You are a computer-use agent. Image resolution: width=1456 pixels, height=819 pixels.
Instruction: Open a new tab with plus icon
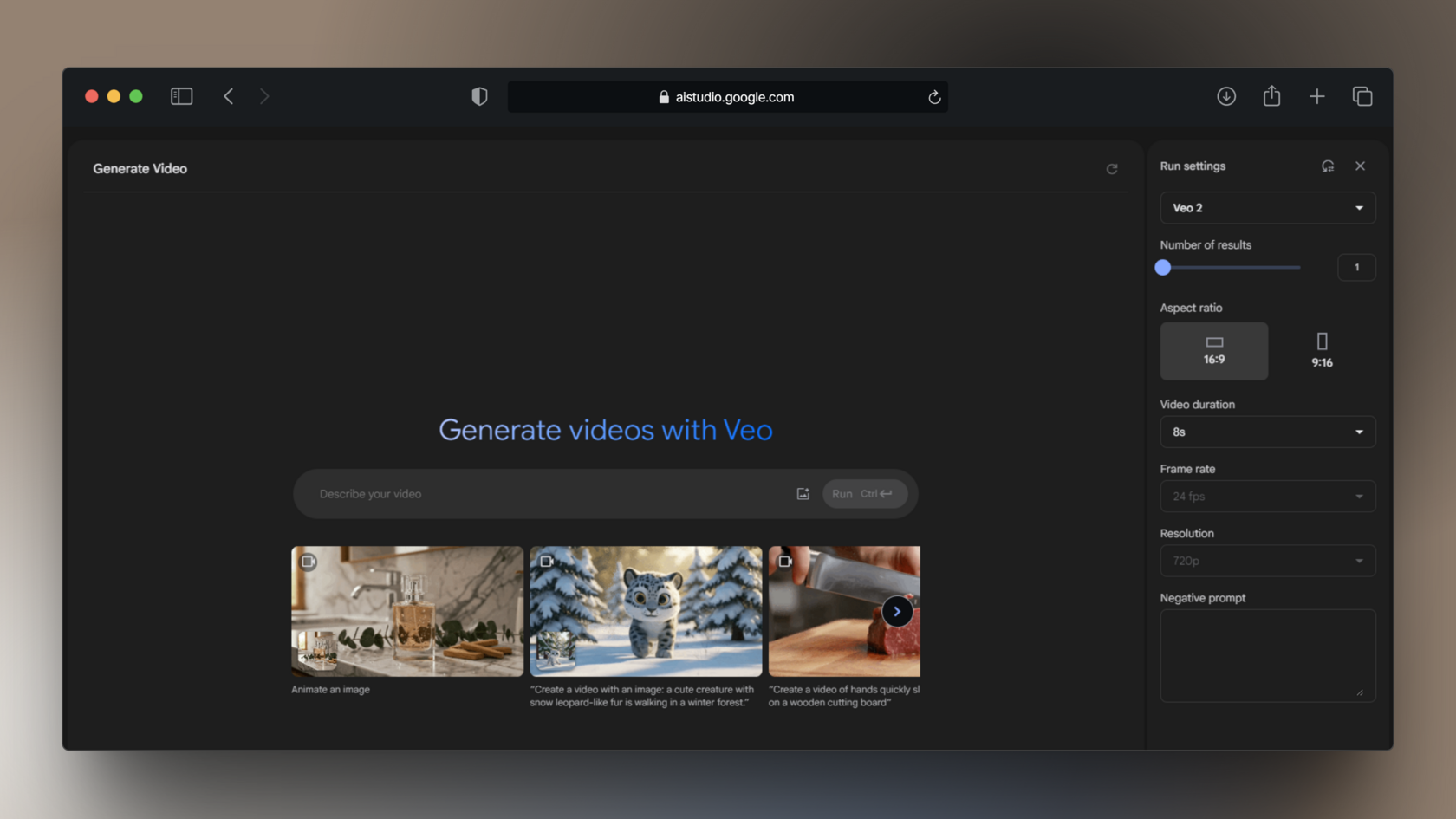point(1316,96)
